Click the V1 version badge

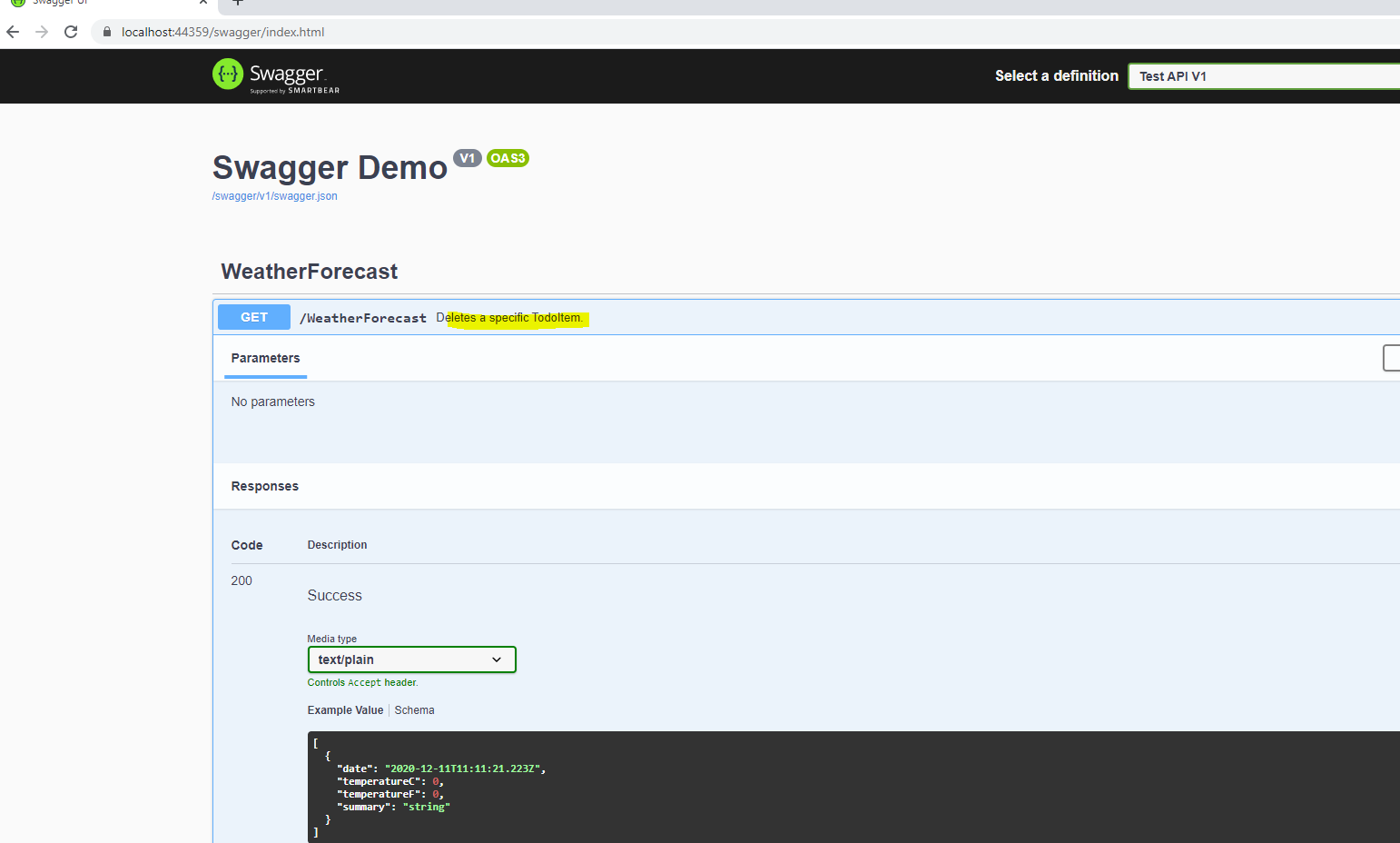pyautogui.click(x=467, y=158)
